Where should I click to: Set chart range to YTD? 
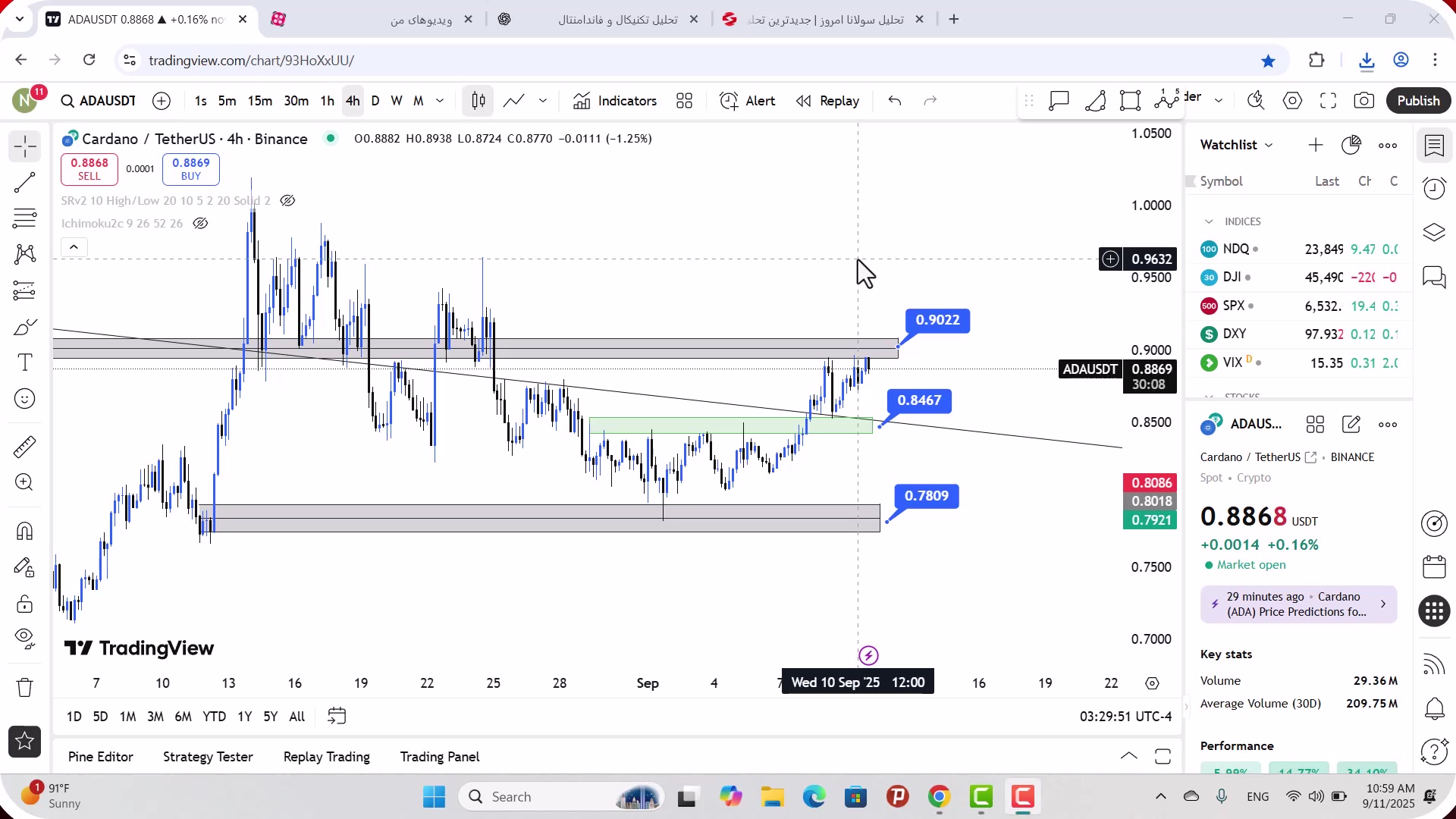click(x=214, y=717)
